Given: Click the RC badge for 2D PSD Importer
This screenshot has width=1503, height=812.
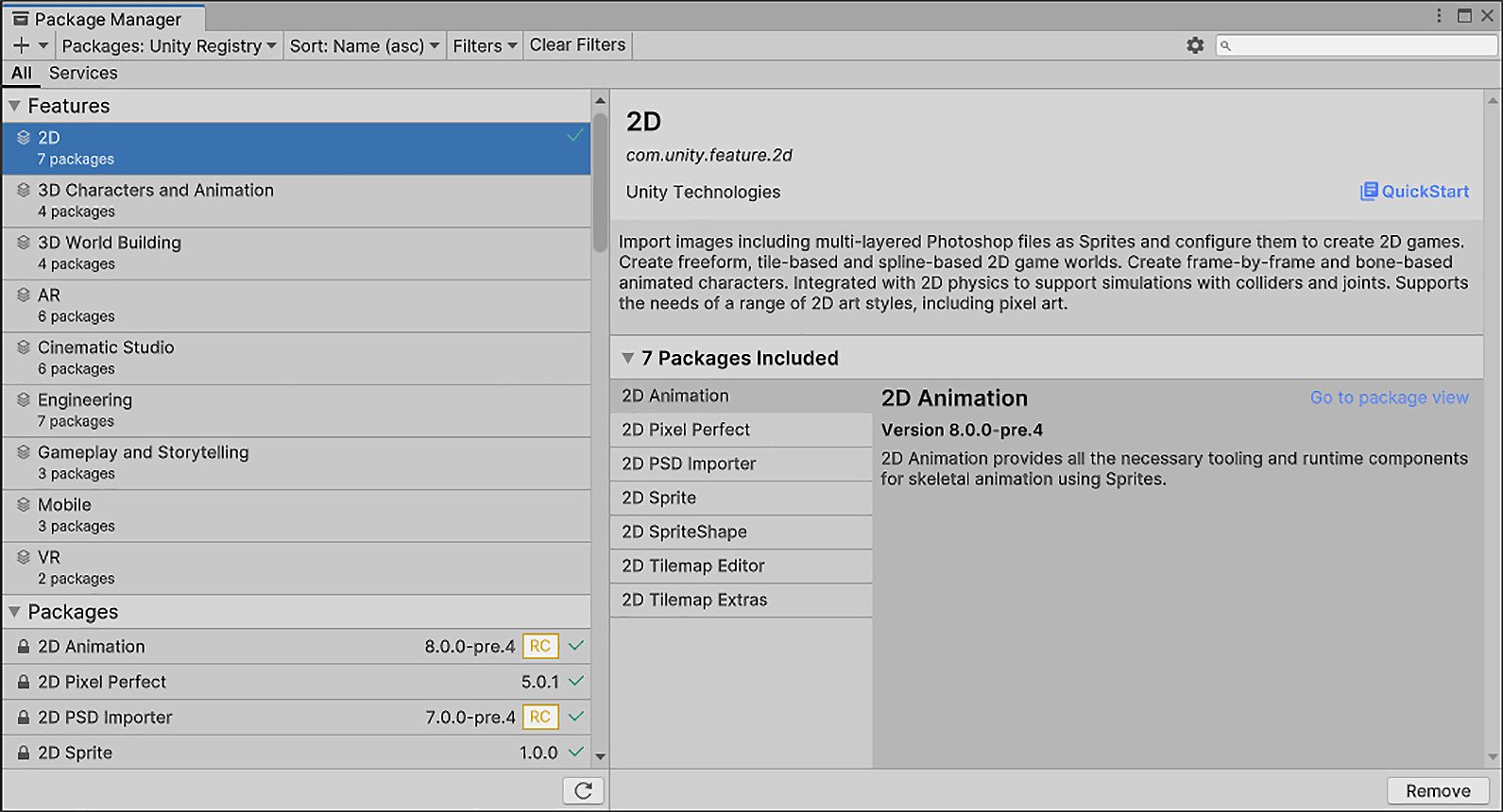Looking at the screenshot, I should (x=540, y=717).
